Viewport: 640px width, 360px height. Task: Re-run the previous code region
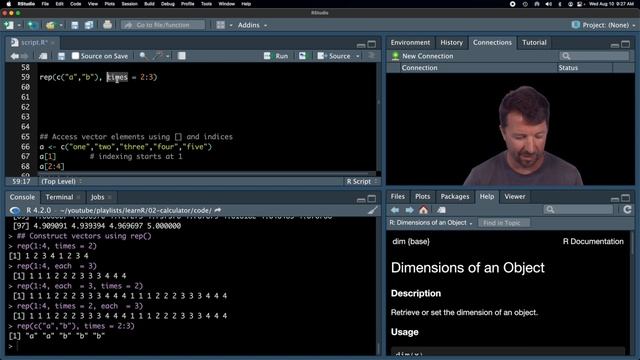click(302, 56)
